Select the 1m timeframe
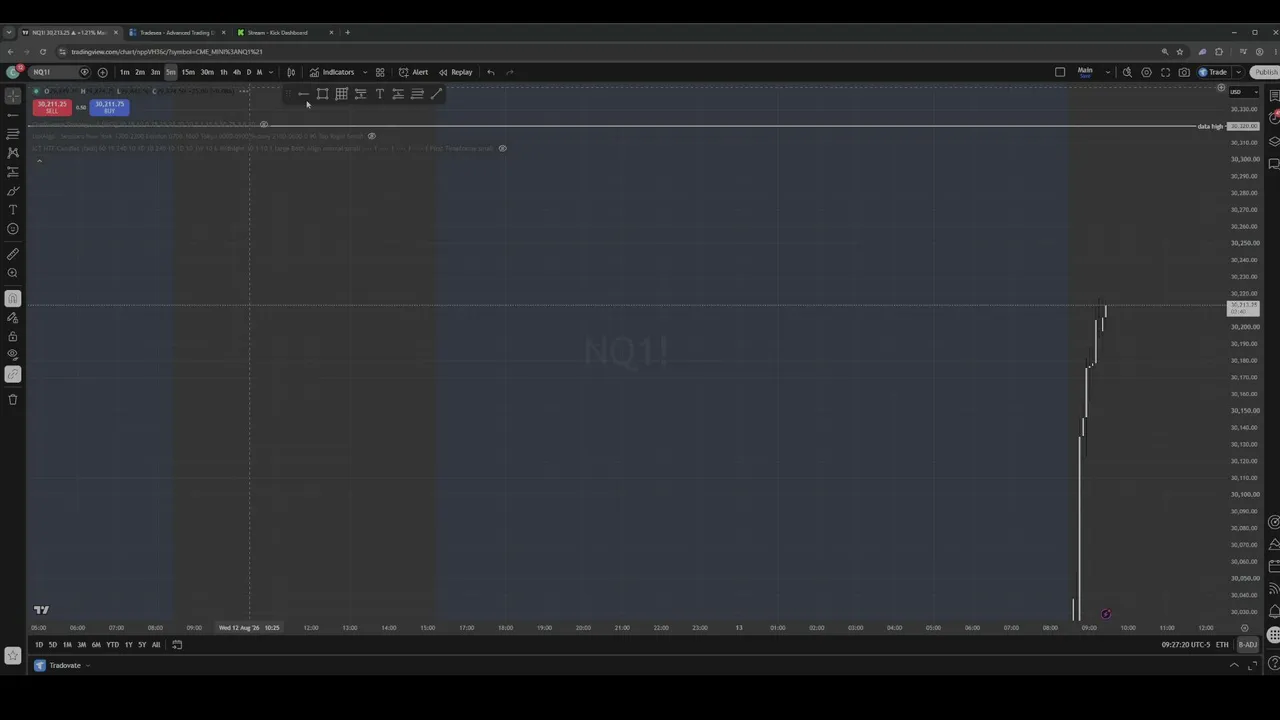The image size is (1280, 720). [x=124, y=72]
